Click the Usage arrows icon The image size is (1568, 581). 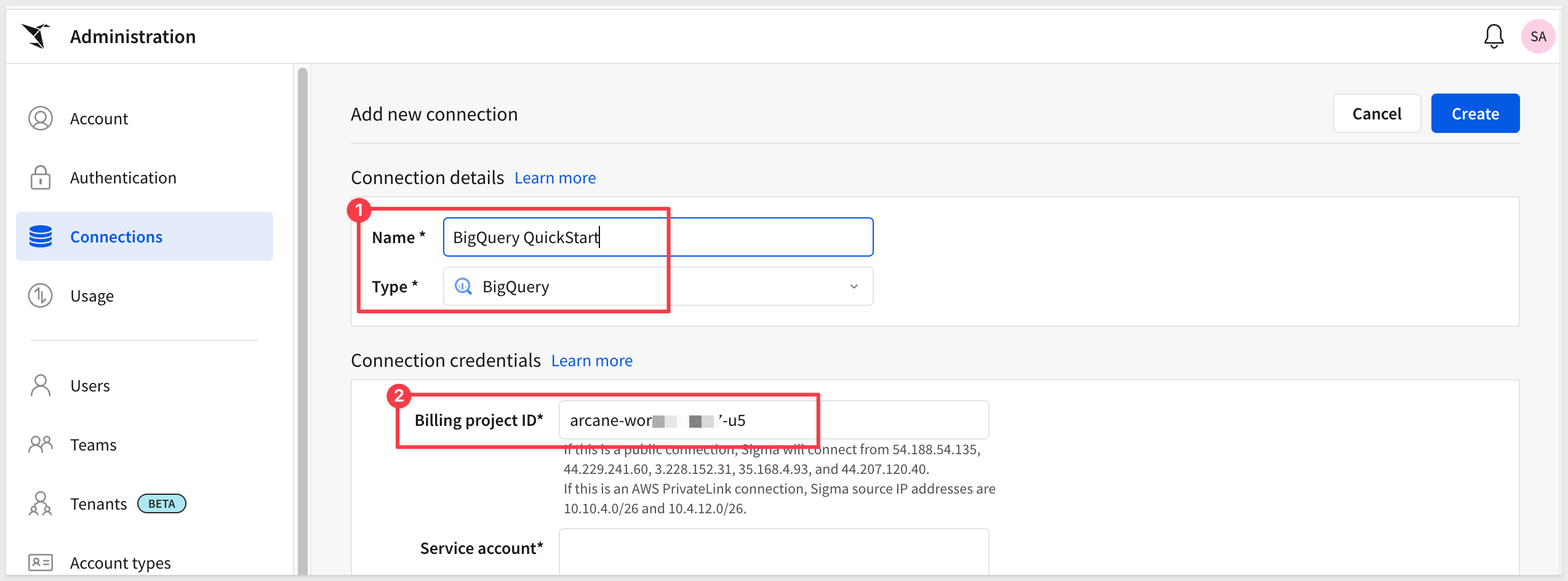[41, 295]
